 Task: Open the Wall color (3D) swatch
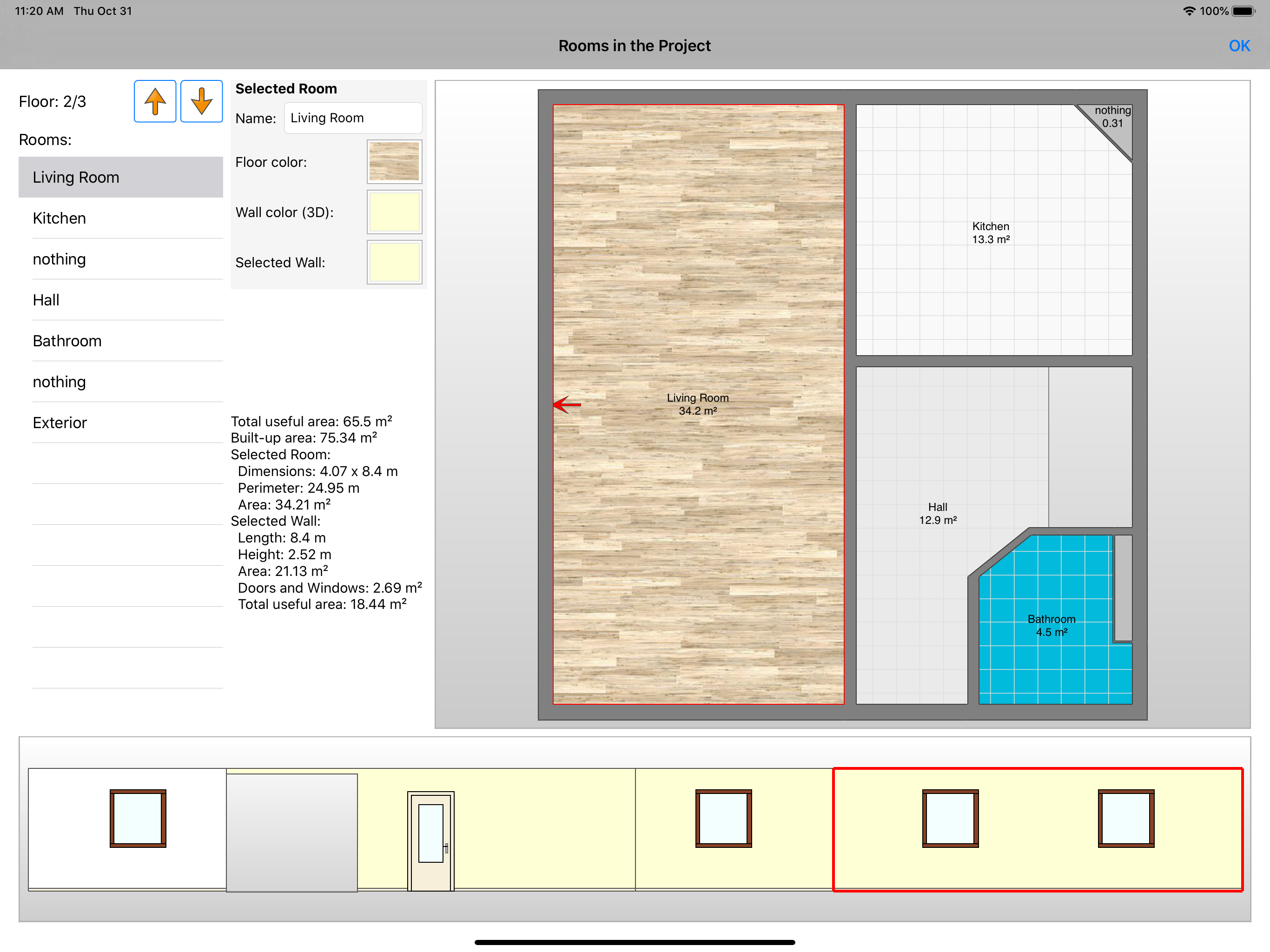[395, 212]
